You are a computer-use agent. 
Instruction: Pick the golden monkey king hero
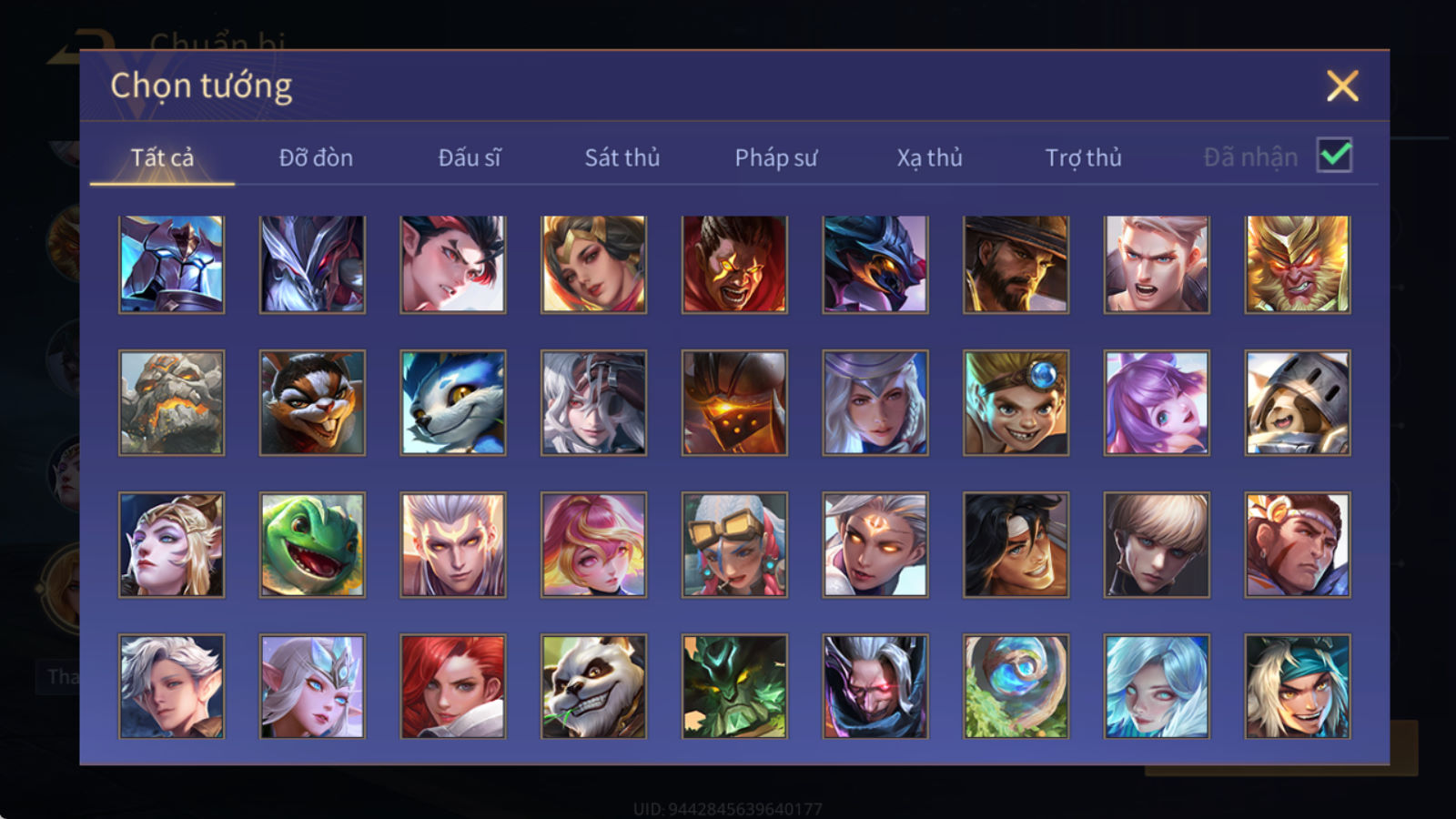click(x=1298, y=264)
